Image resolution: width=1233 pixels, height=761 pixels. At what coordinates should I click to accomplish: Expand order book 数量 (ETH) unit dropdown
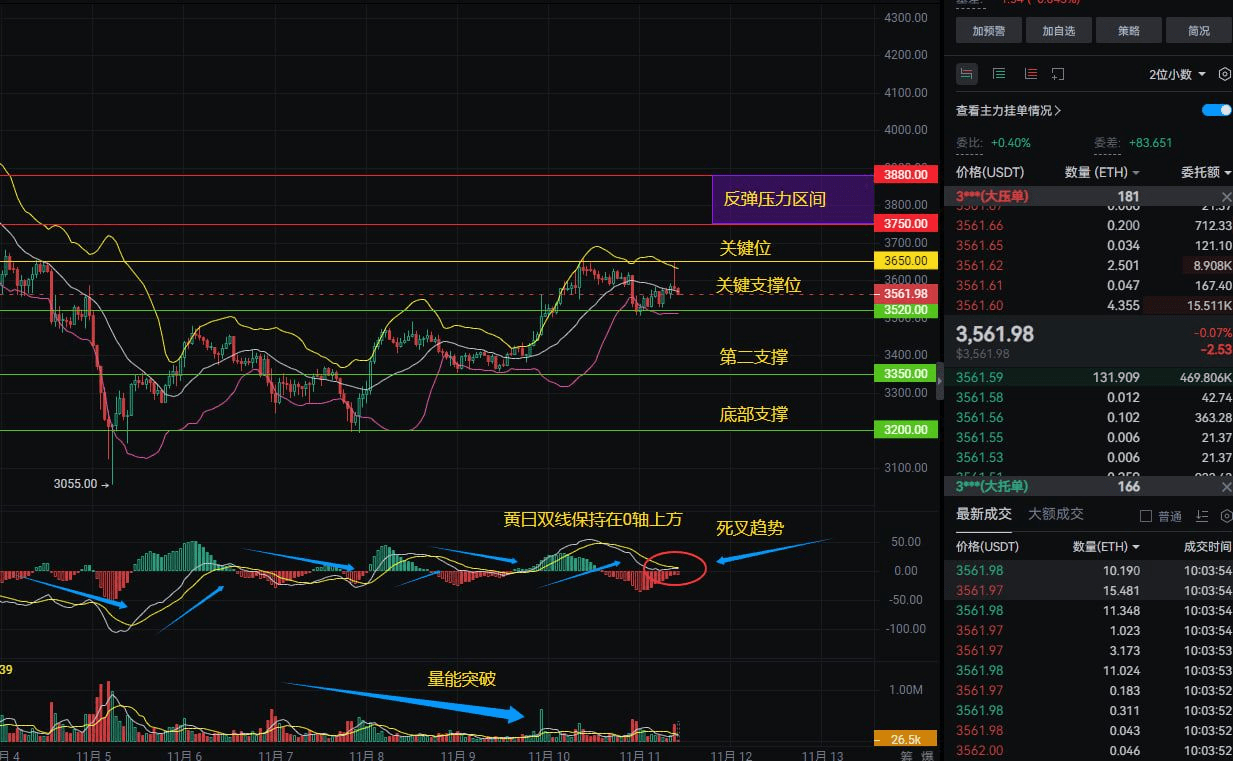tap(1102, 172)
